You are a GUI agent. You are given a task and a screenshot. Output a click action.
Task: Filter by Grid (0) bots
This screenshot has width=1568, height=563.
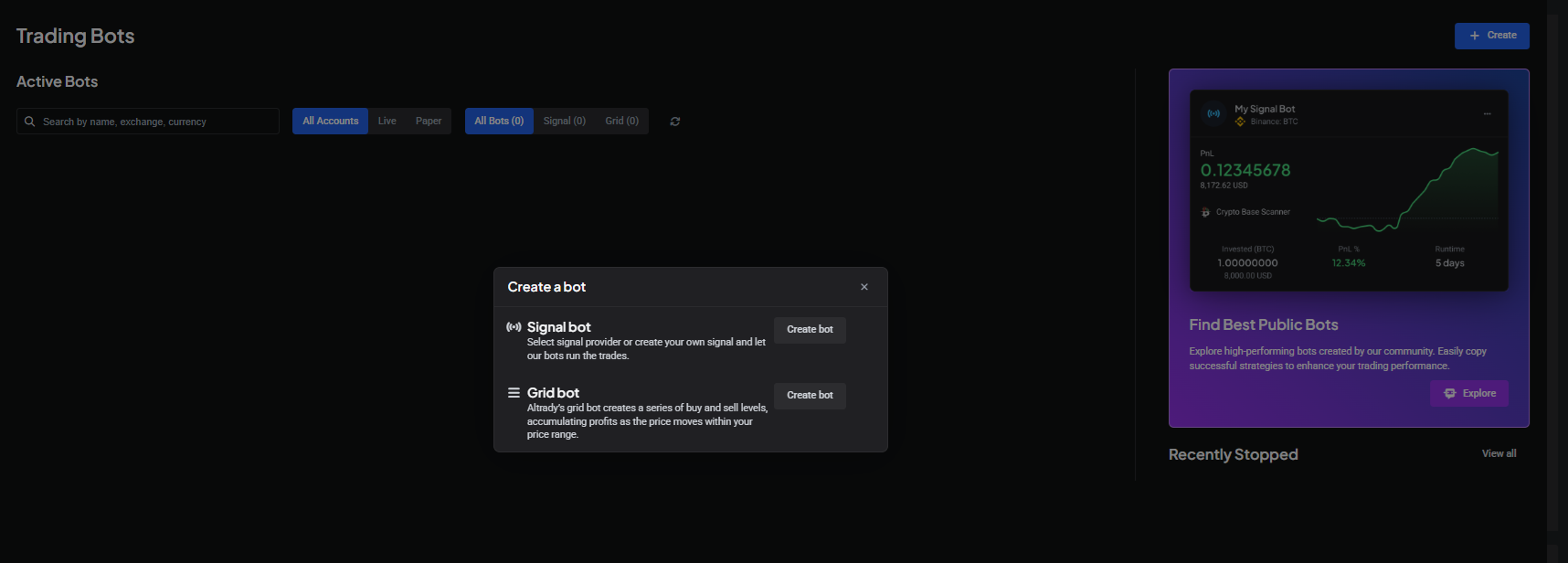tap(622, 122)
